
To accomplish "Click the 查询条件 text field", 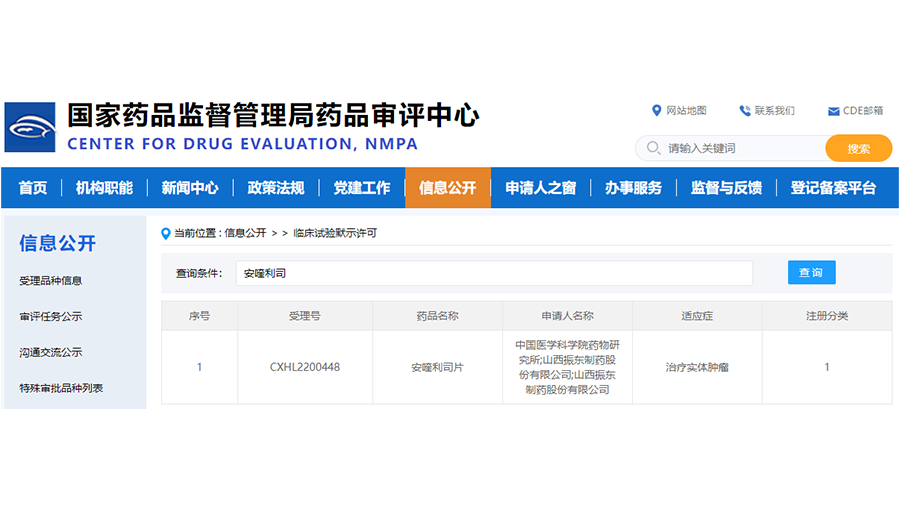I will (494, 273).
